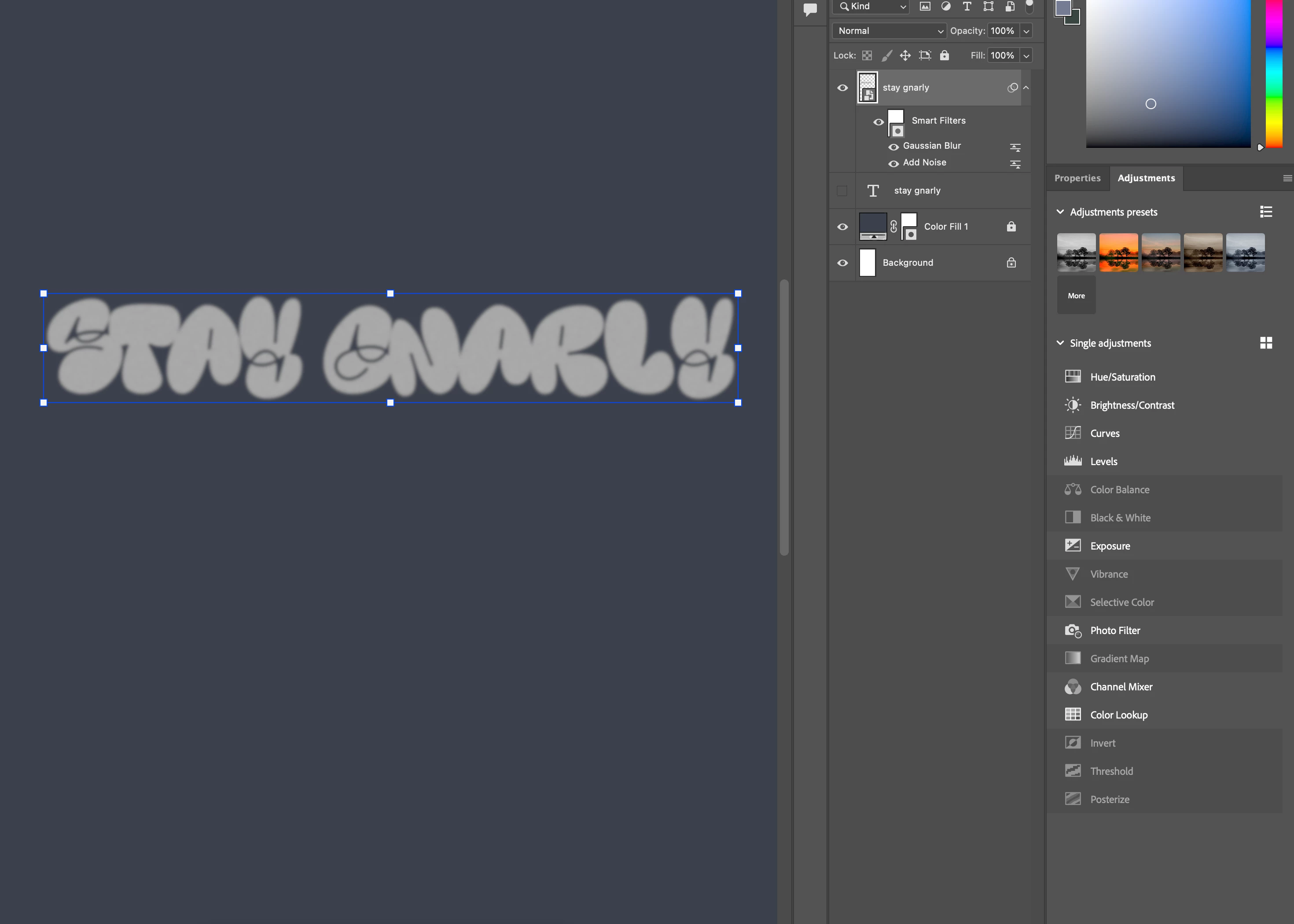Click lock transparent pixels icon
This screenshot has width=1294, height=924.
pyautogui.click(x=867, y=55)
